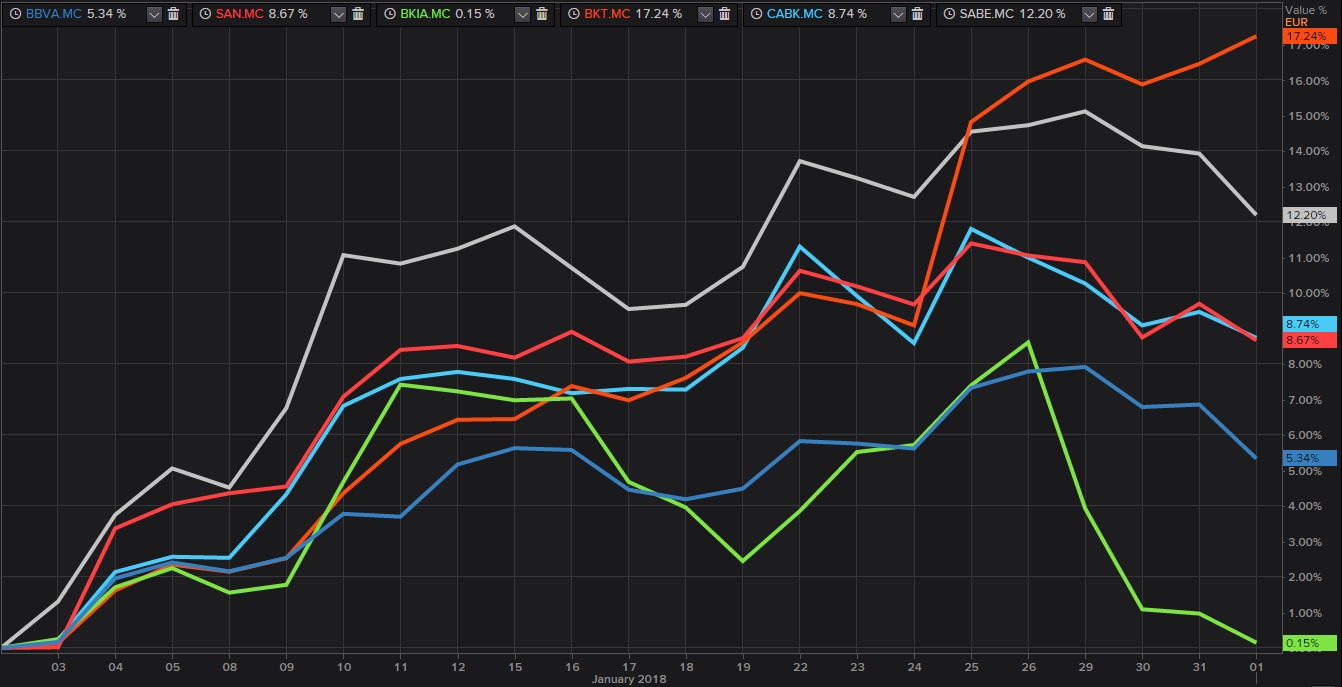1342x687 pixels.
Task: Delete the BKIA.MC series with trash icon
Action: (542, 14)
